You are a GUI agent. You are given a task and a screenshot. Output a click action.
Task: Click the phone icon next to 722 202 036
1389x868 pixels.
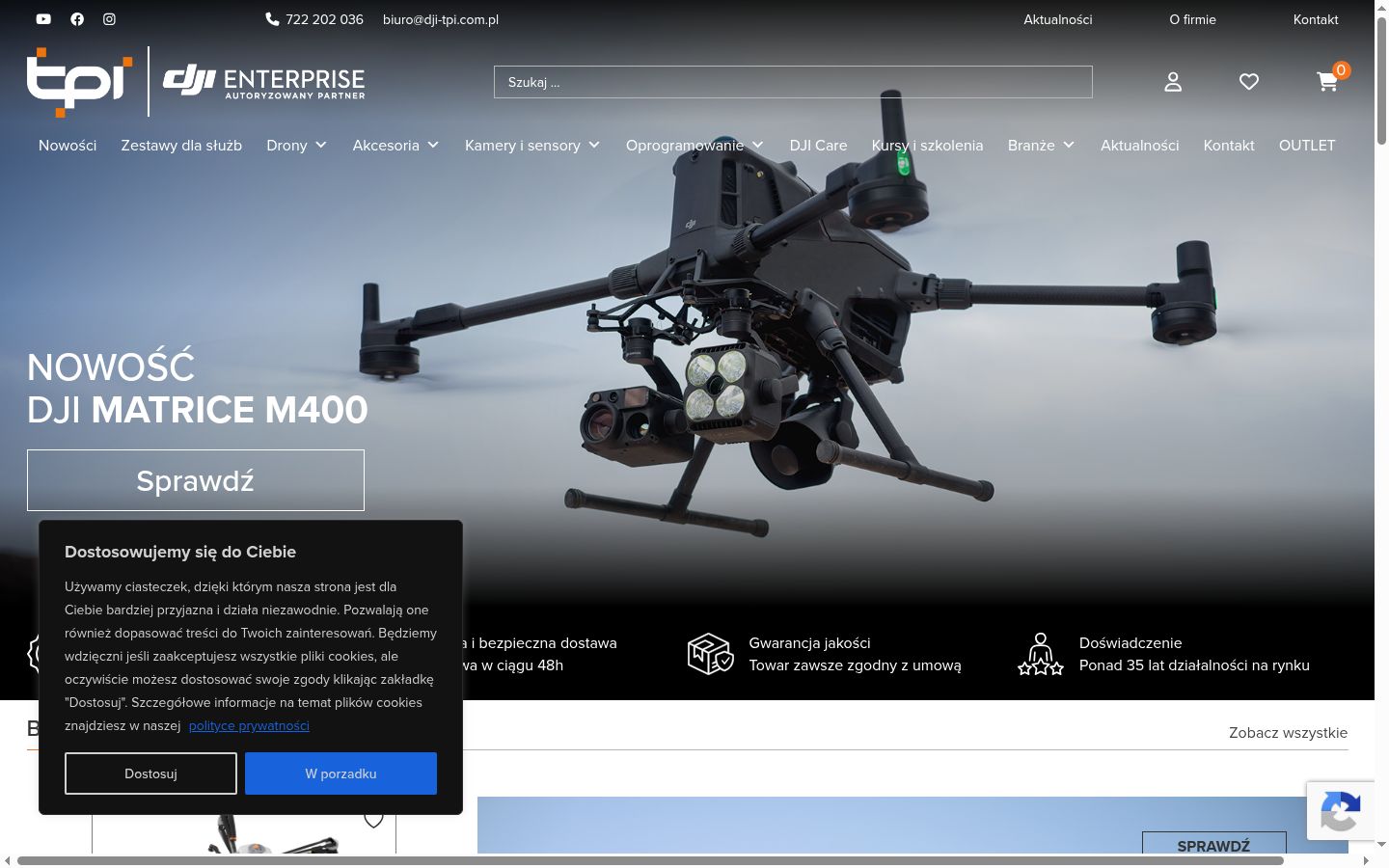tap(272, 19)
